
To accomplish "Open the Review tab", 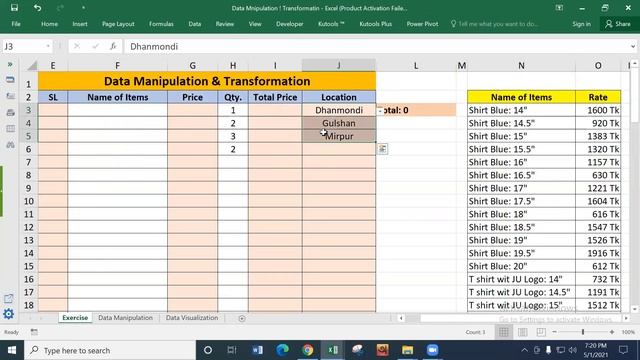I will (225, 24).
